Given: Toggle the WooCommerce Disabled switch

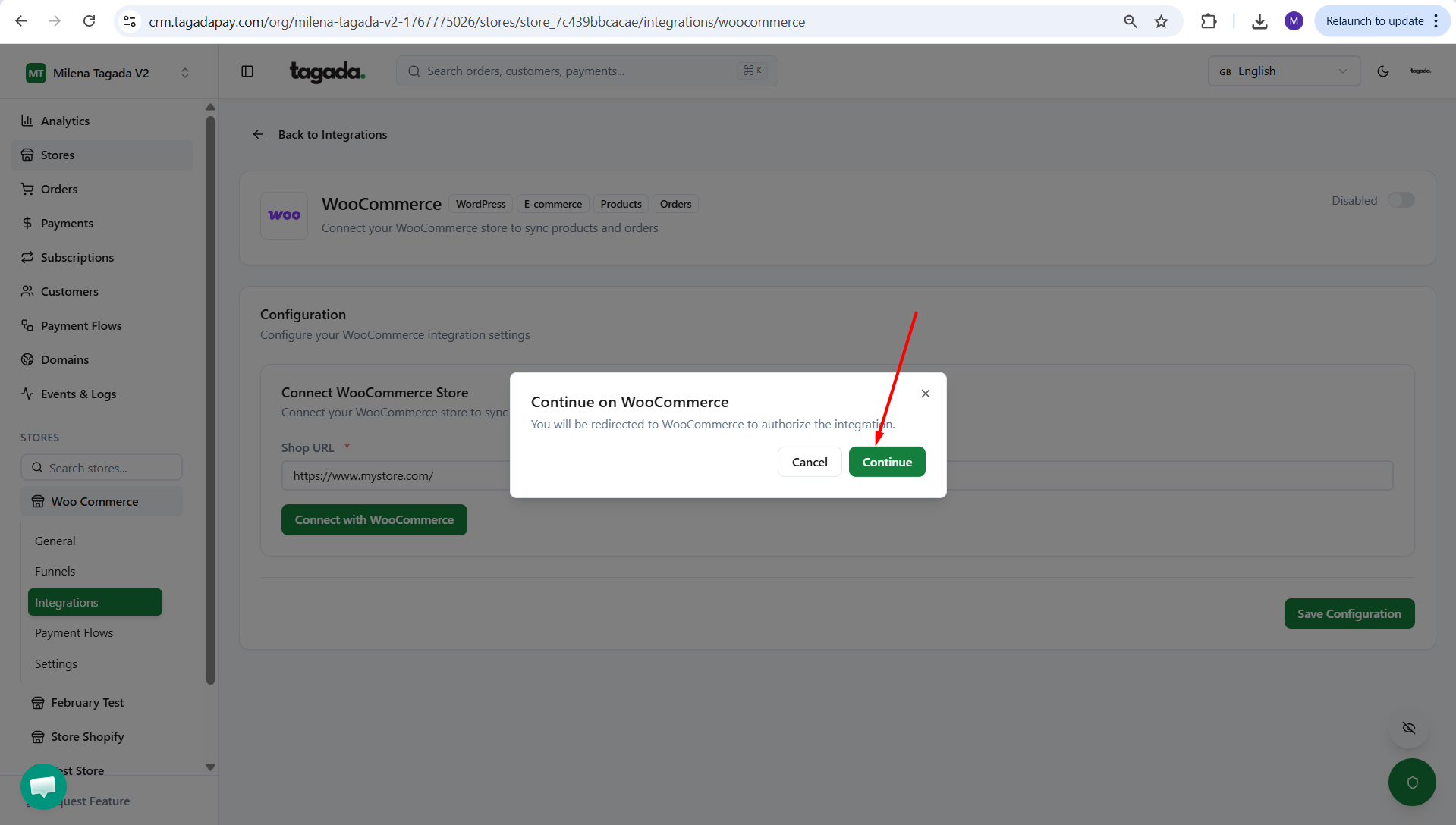Looking at the screenshot, I should click(x=1401, y=200).
